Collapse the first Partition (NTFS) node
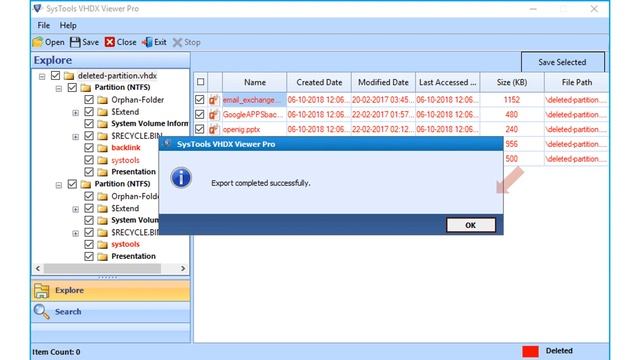This screenshot has width=640, height=360. pyautogui.click(x=59, y=89)
